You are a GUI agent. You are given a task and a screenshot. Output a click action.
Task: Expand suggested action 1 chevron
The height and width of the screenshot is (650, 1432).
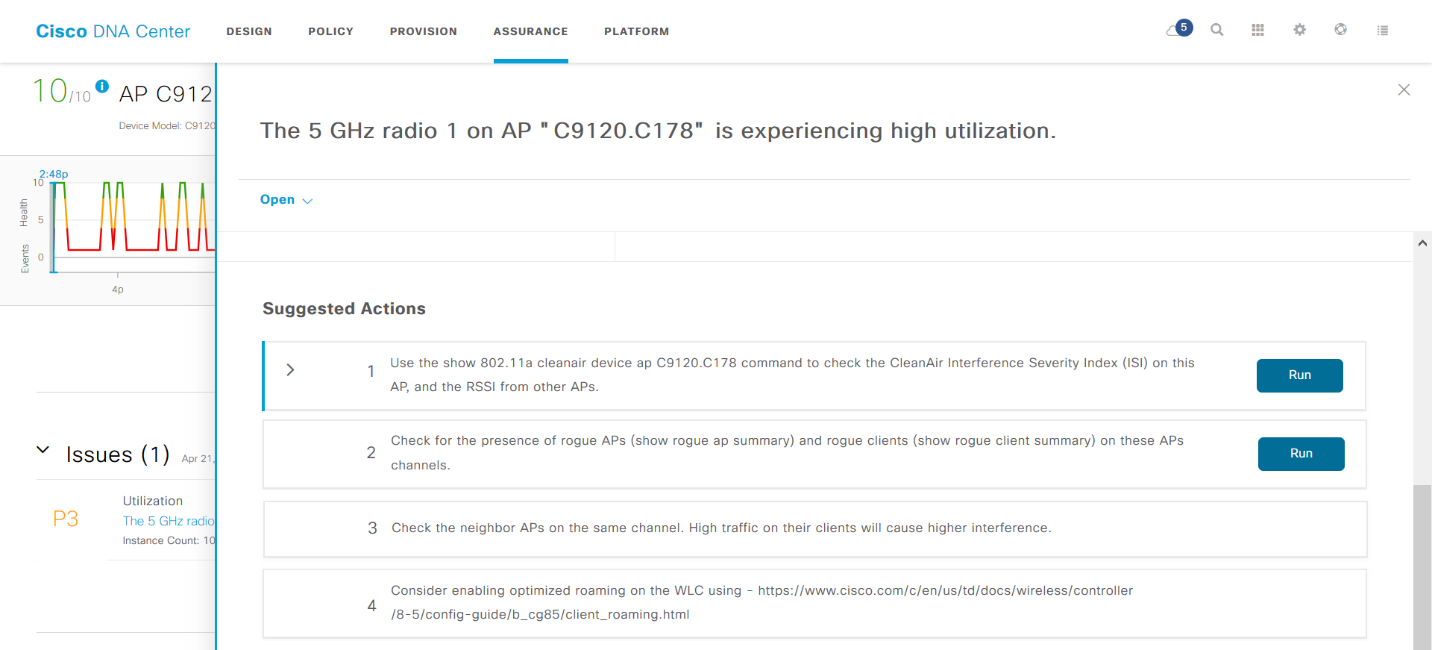point(290,370)
